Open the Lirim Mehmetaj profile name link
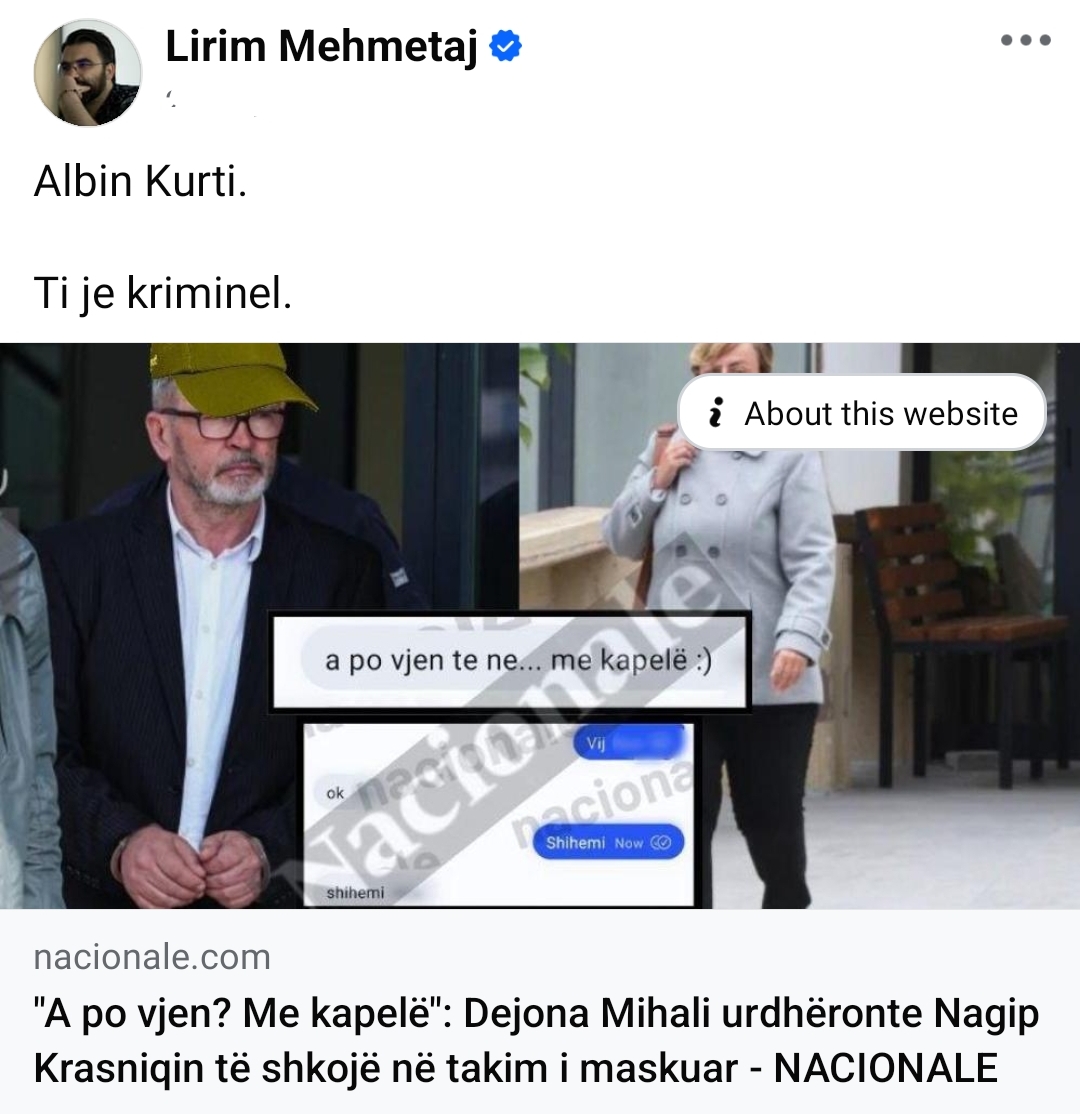The width and height of the screenshot is (1080, 1114). click(x=321, y=46)
